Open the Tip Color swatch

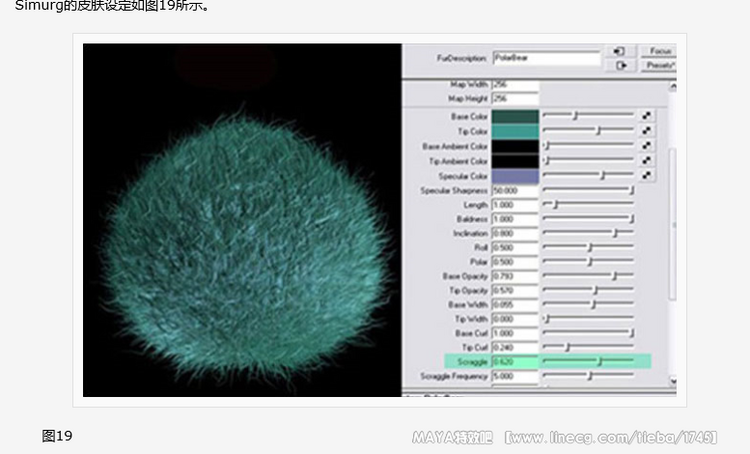click(515, 131)
